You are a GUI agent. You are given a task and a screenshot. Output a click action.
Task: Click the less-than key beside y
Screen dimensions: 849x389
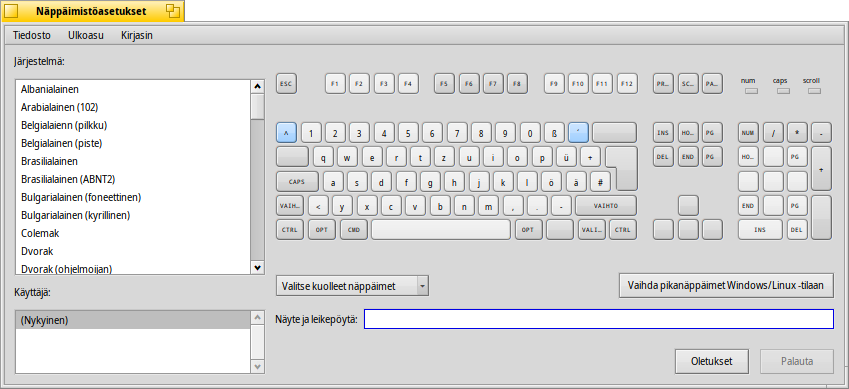click(x=318, y=206)
